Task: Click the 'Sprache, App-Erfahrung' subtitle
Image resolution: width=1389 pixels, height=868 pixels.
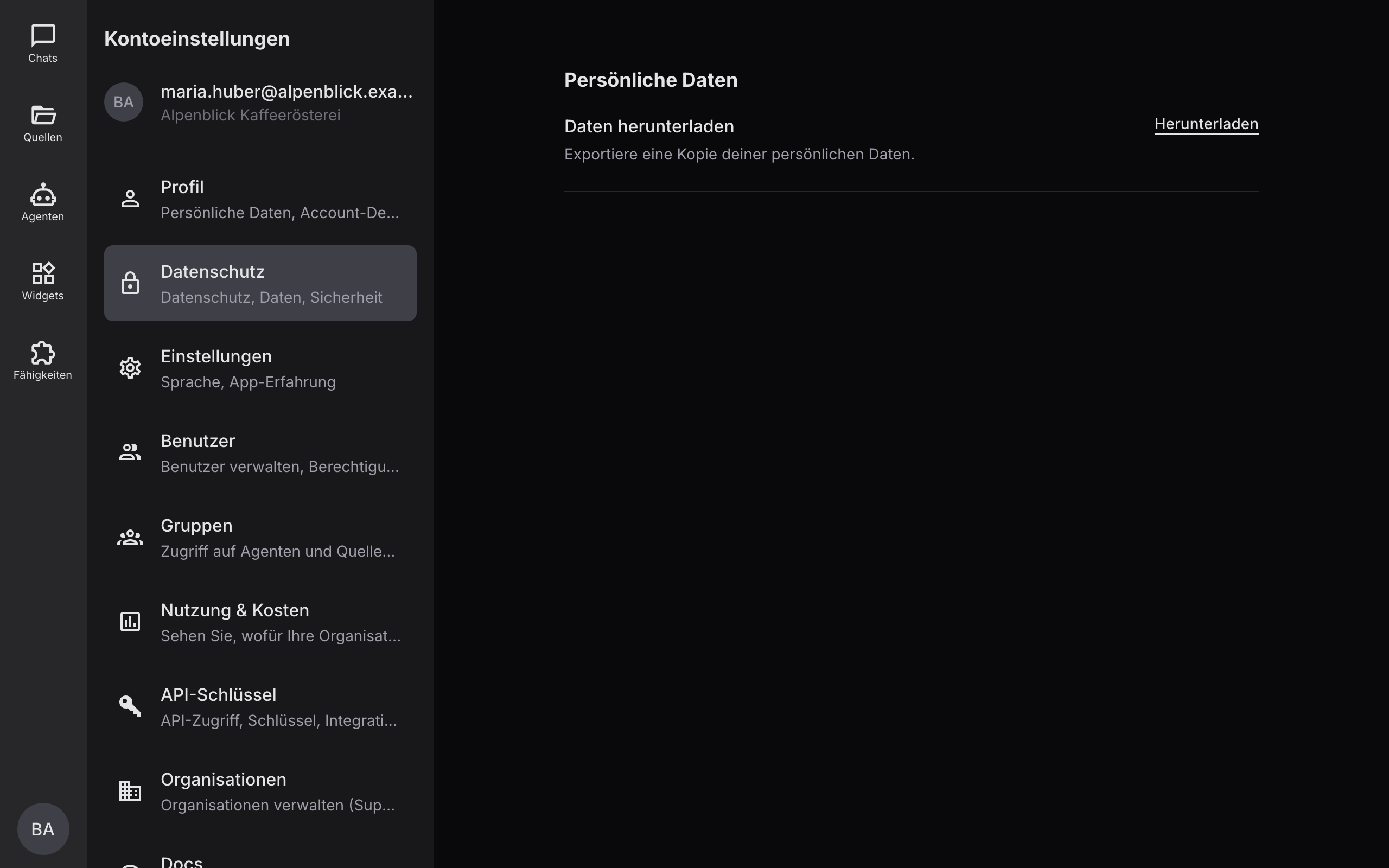Action: coord(248,382)
